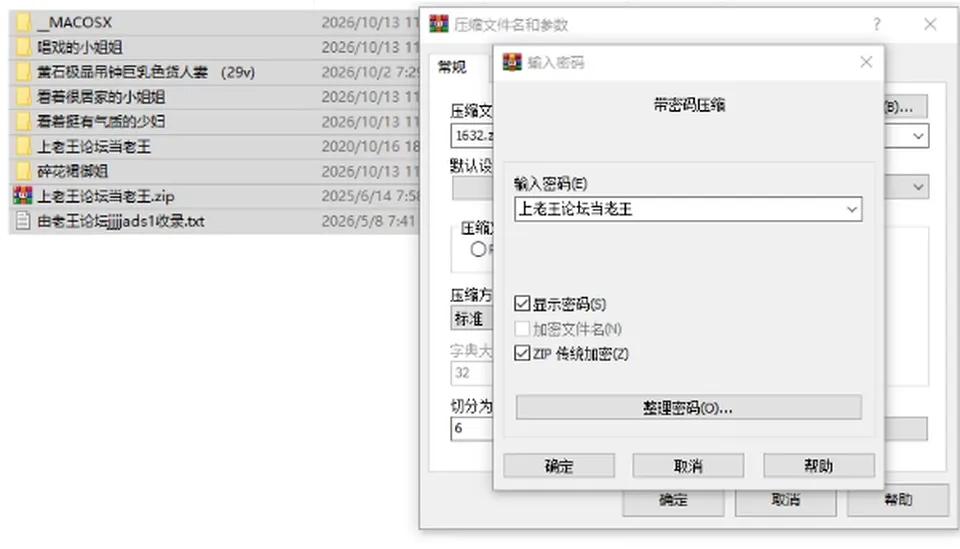Click the (B)... browse button
Image resolution: width=960 pixels, height=549 pixels.
906,106
